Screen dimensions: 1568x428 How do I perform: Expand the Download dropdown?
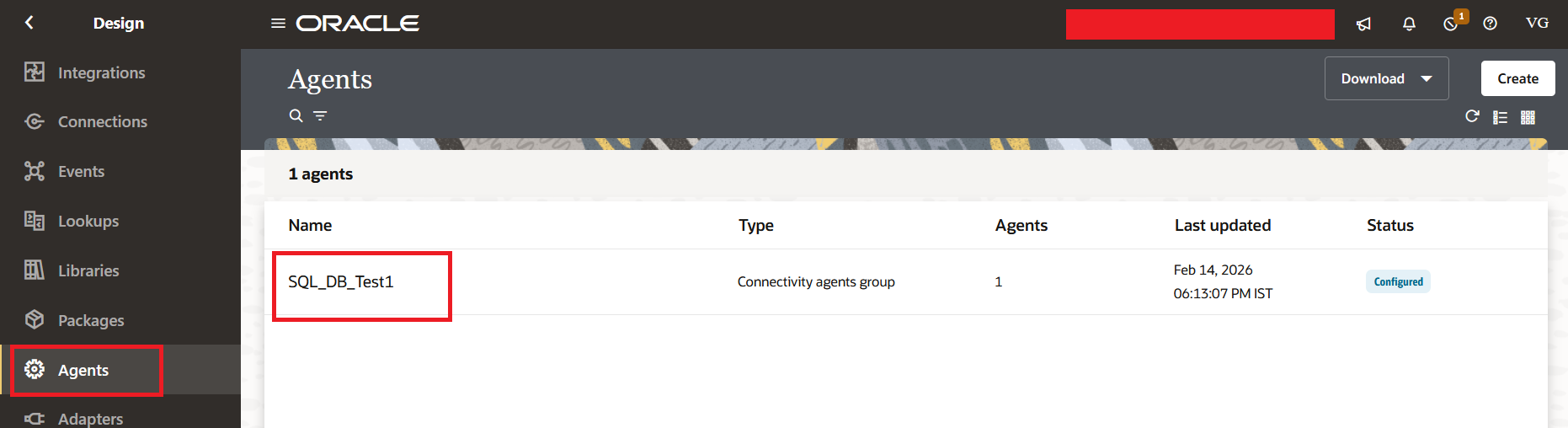point(1386,78)
